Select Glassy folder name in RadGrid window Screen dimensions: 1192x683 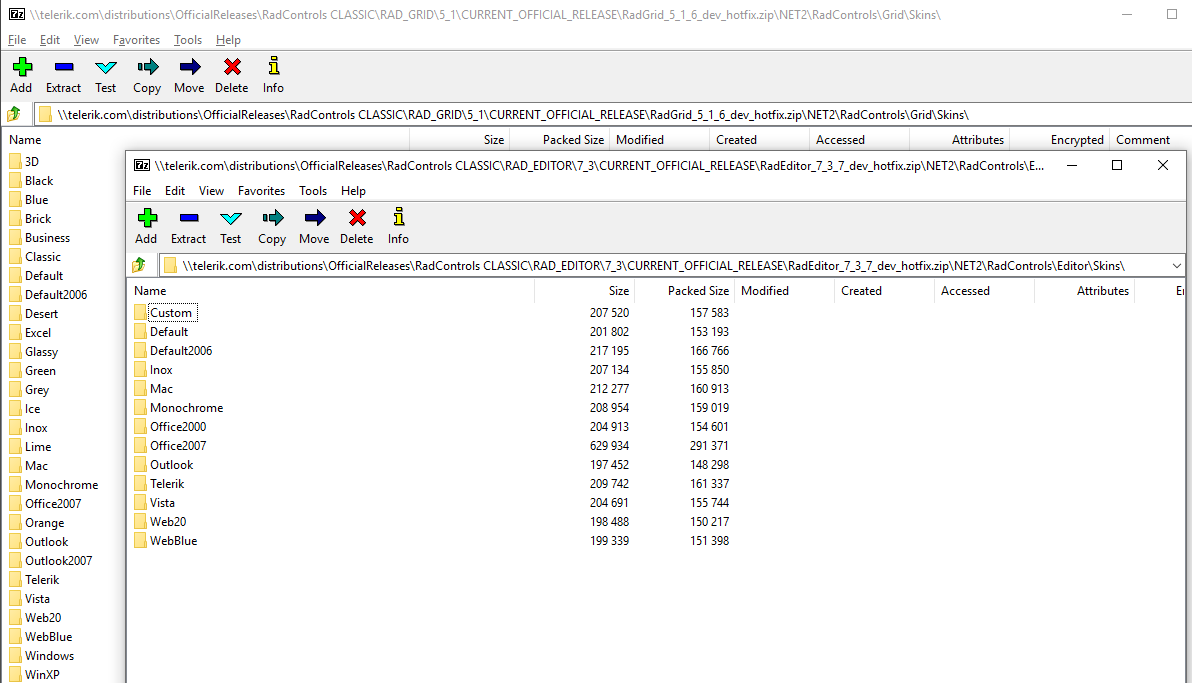point(41,352)
